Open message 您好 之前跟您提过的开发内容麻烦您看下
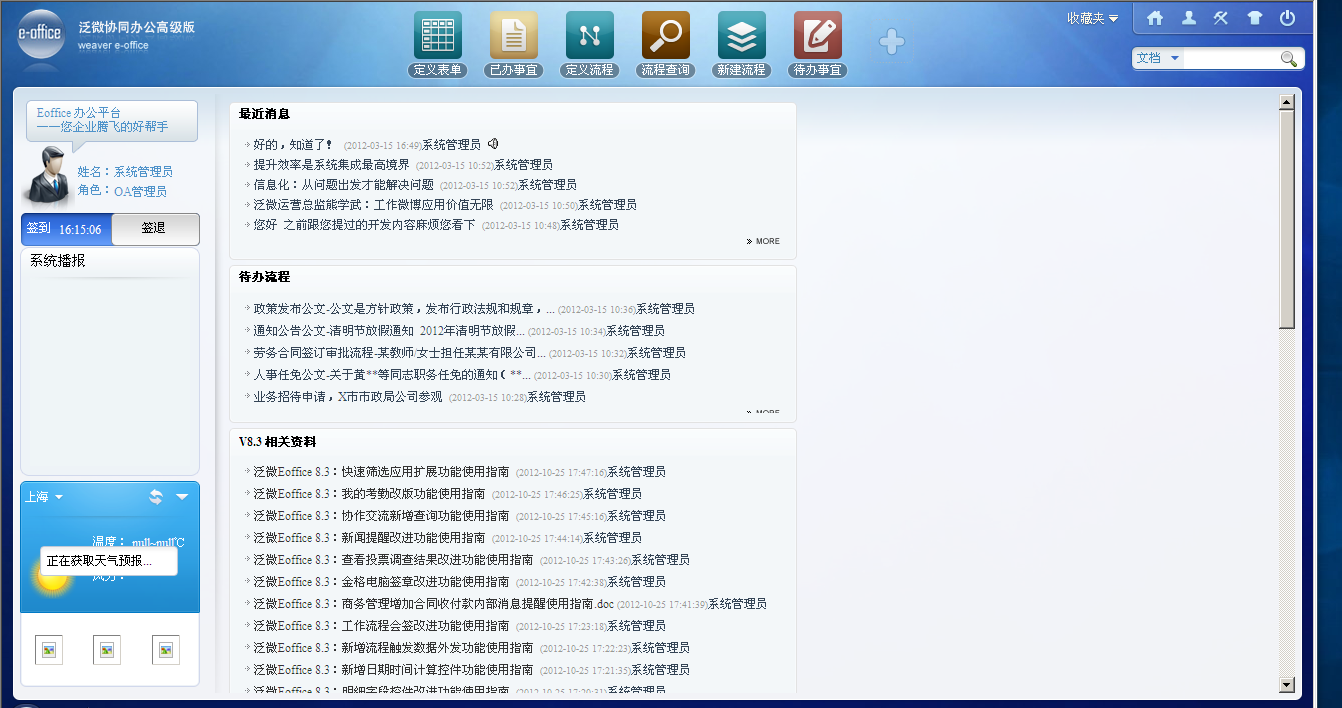This screenshot has height=708, width=1342. pos(364,225)
